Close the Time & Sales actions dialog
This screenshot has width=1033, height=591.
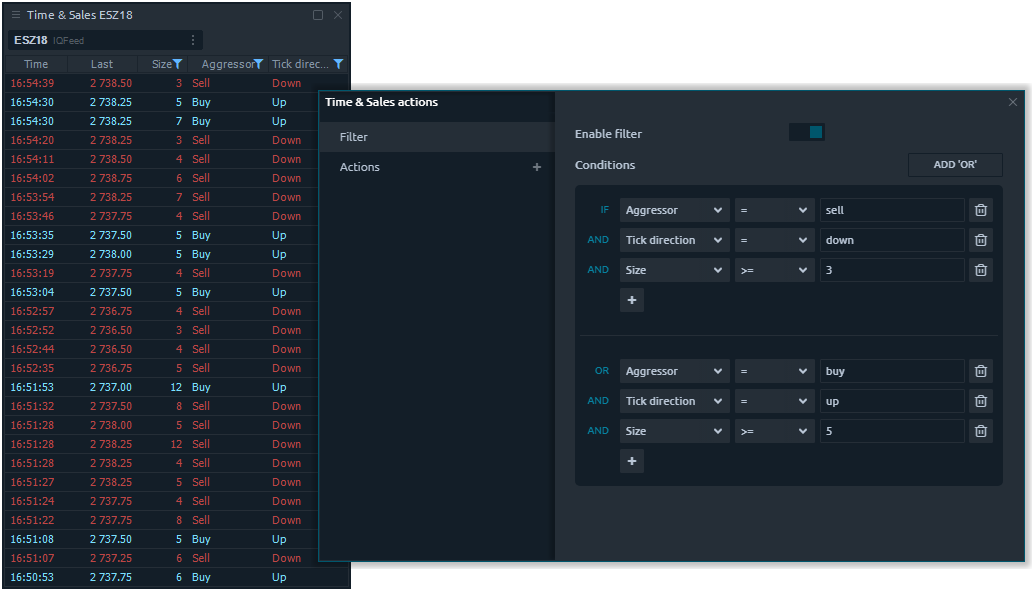[1013, 102]
